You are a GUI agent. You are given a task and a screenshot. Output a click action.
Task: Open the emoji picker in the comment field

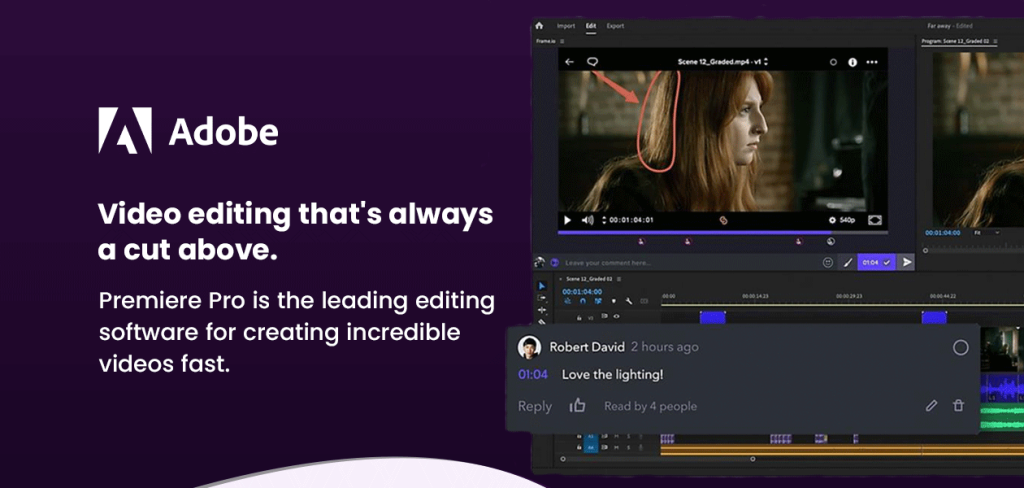click(827, 262)
